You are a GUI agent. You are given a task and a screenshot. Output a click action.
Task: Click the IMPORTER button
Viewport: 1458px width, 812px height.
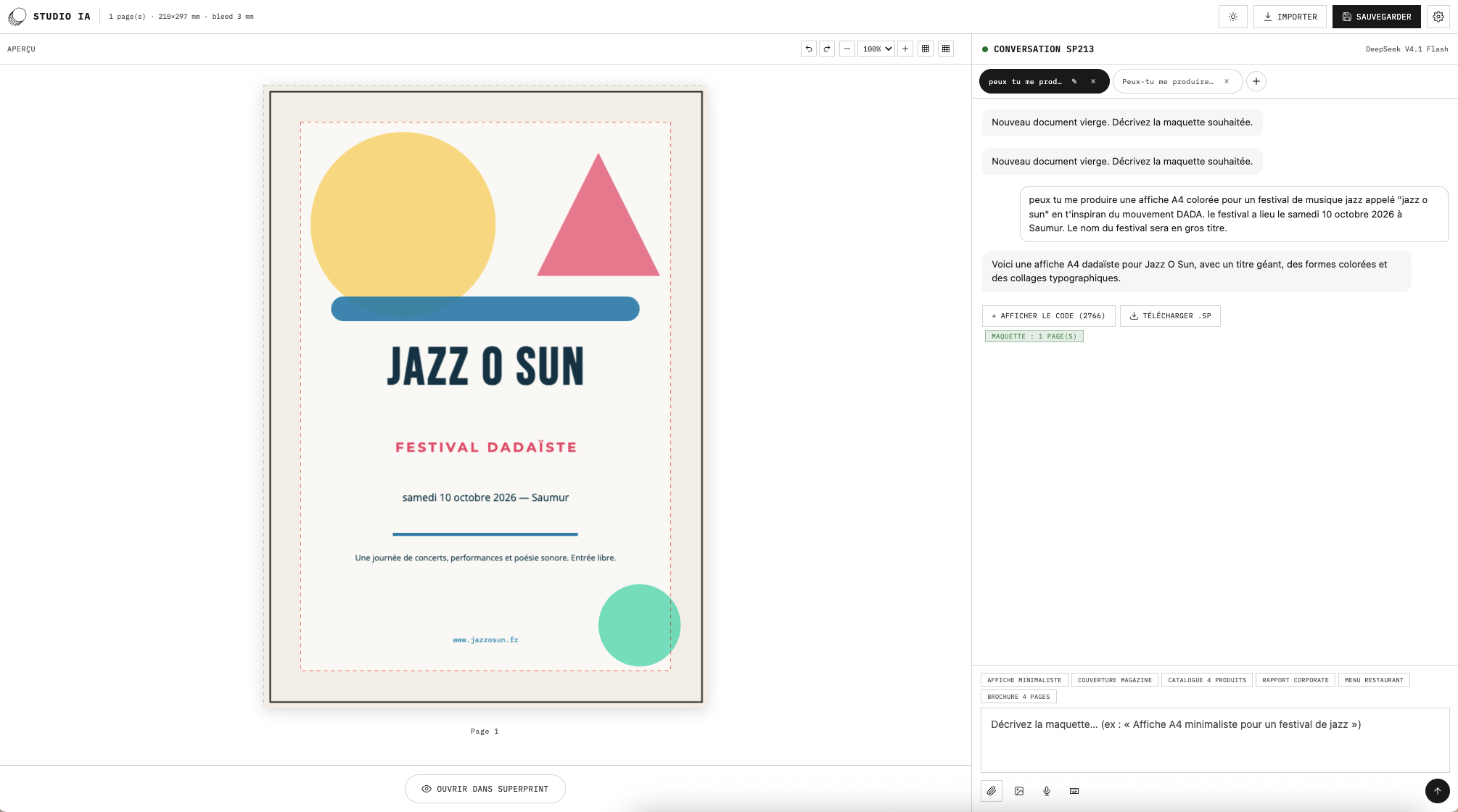click(1290, 17)
